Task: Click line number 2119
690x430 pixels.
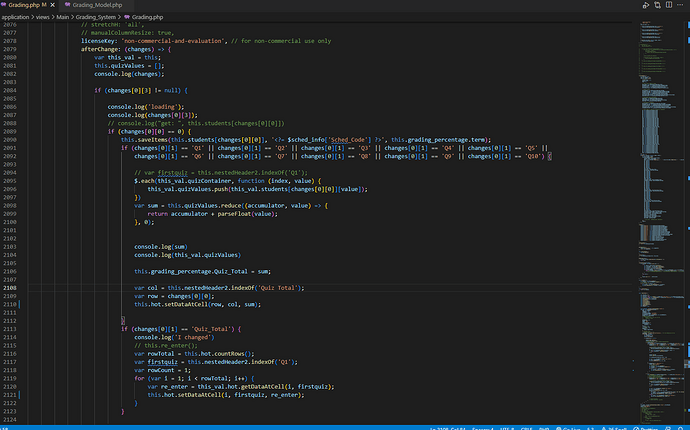Action: (x=10, y=378)
